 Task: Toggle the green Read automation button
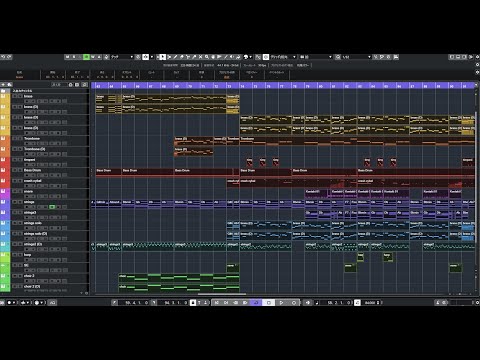tap(86, 57)
